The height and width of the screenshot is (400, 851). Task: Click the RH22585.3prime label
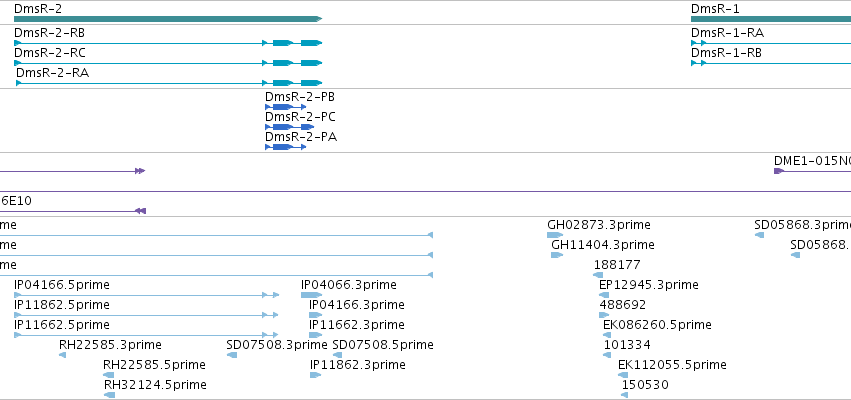coord(110,345)
